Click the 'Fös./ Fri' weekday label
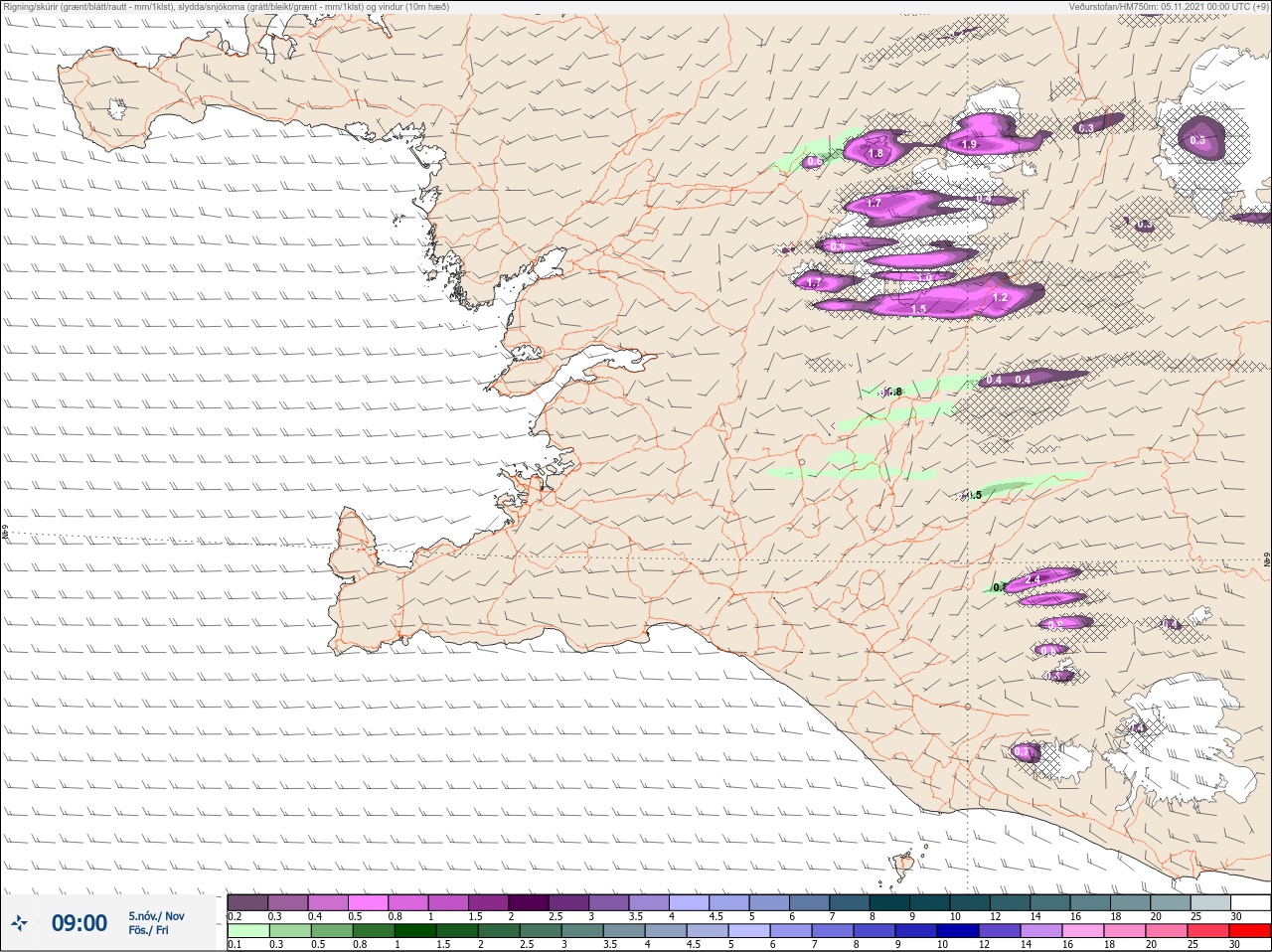1272x952 pixels. [x=148, y=930]
